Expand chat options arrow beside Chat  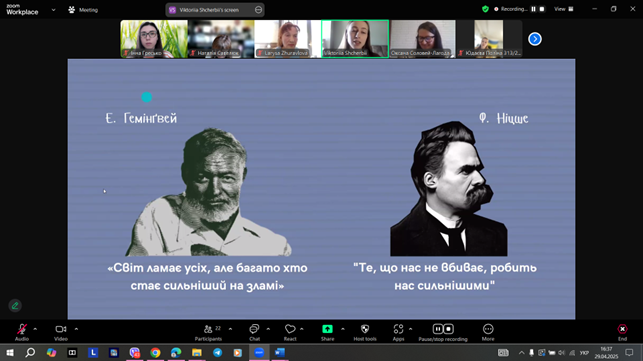(x=268, y=329)
